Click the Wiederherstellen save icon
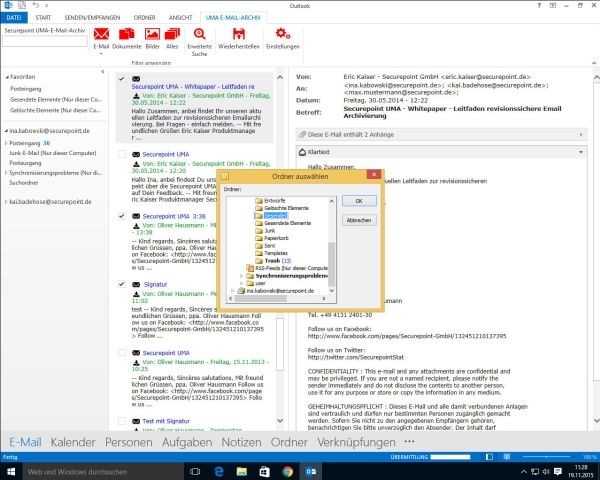 point(239,34)
